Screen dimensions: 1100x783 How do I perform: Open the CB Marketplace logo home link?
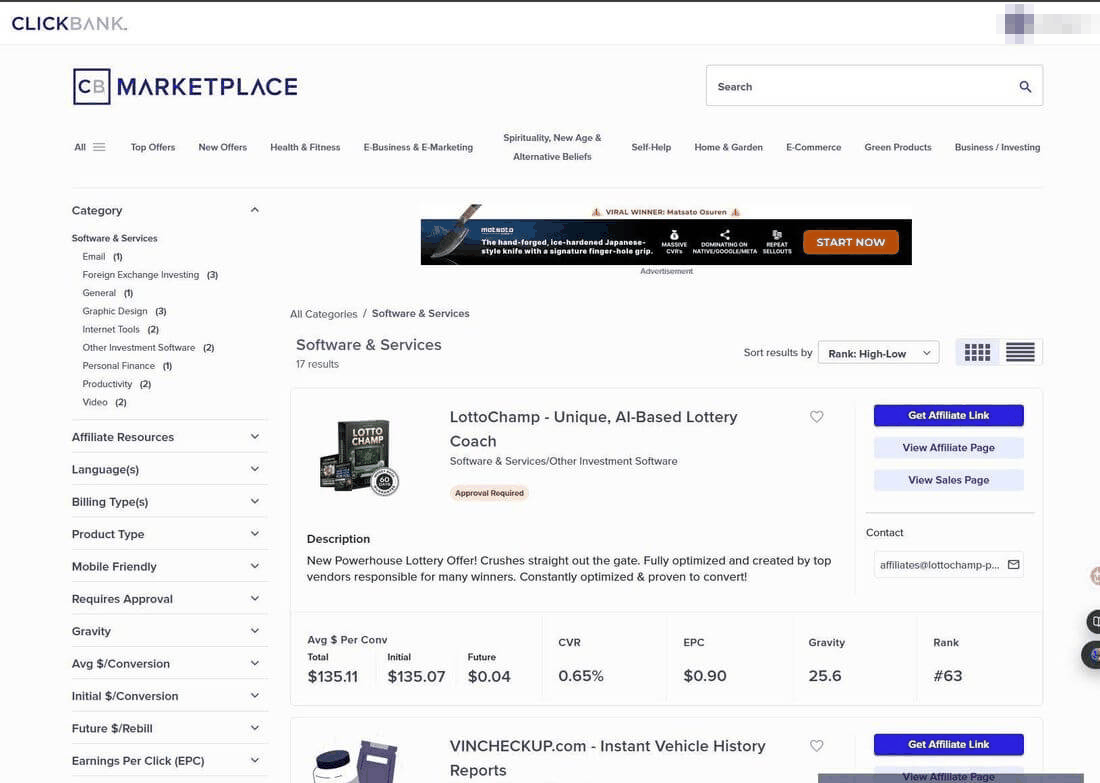click(x=185, y=86)
